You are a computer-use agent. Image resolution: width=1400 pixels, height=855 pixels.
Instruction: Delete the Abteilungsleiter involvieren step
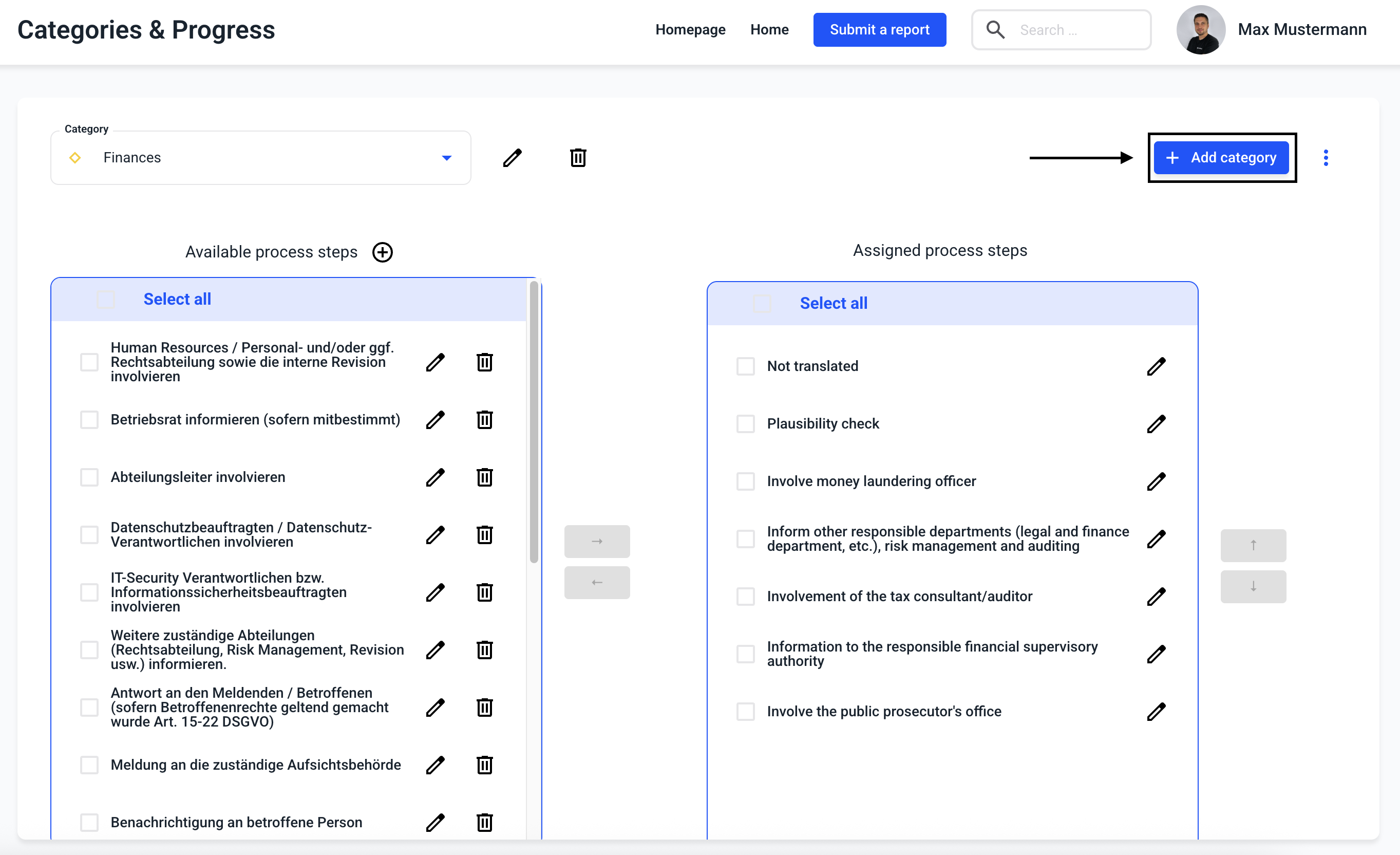click(484, 477)
